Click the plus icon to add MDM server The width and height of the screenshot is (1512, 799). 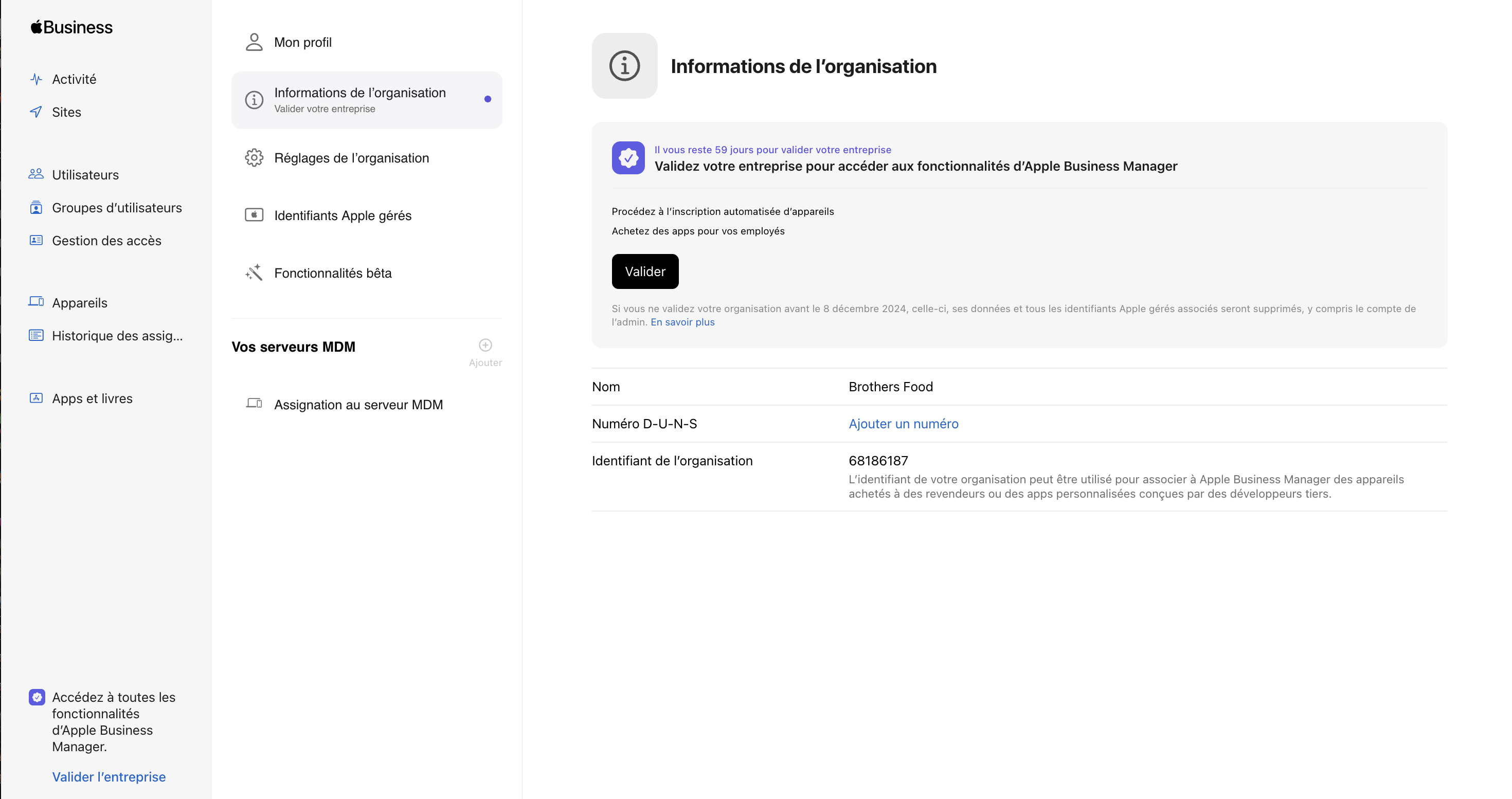point(485,345)
